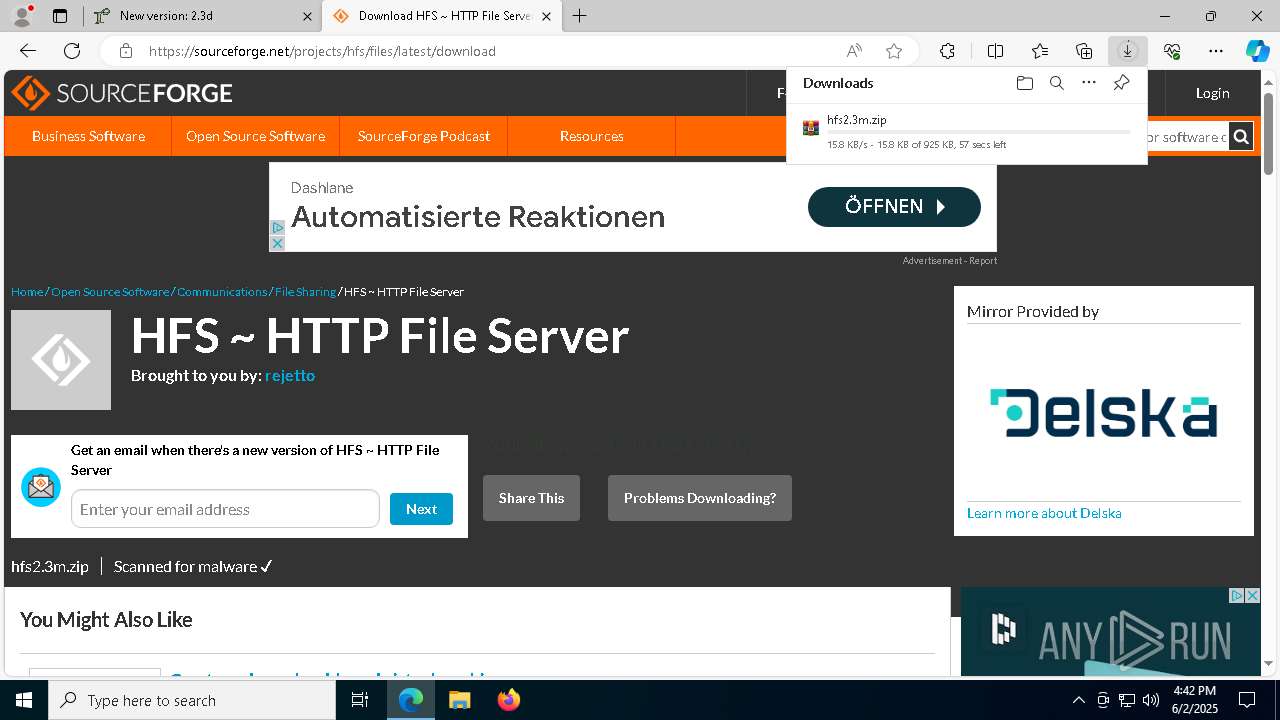Screen dimensions: 1280x720
Task: Click the Read aloud icon
Action: point(854,51)
